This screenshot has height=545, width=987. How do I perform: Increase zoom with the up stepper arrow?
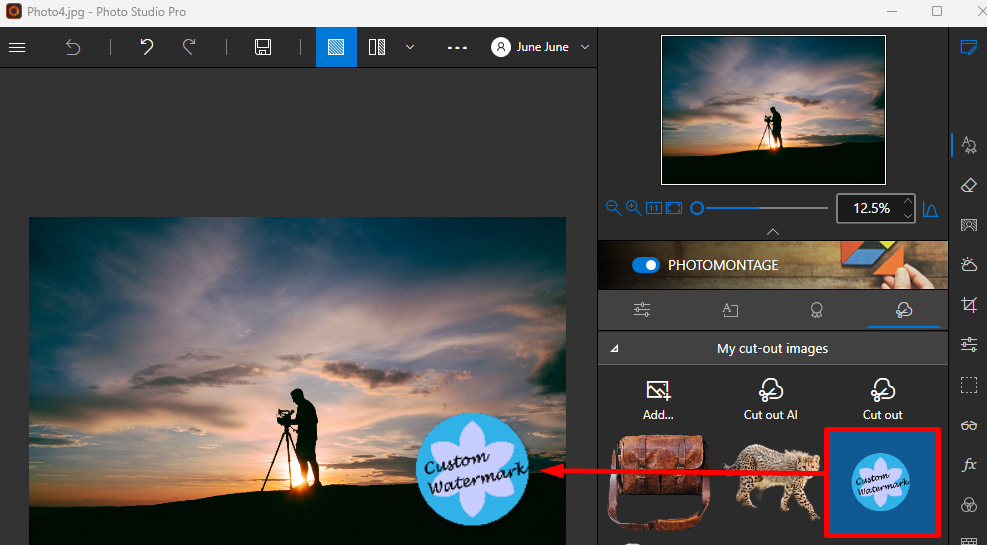coord(908,201)
